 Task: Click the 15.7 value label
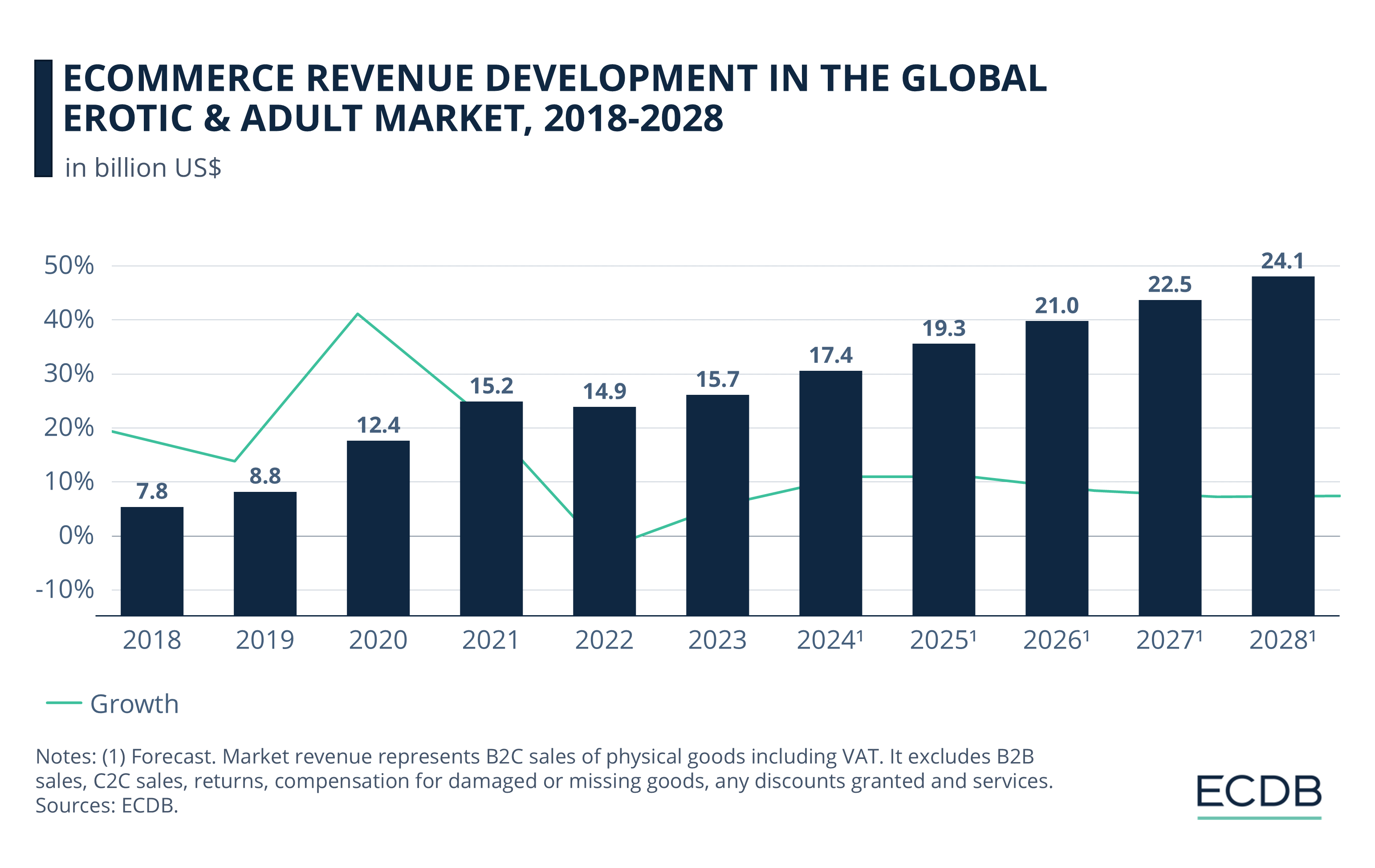(x=717, y=380)
